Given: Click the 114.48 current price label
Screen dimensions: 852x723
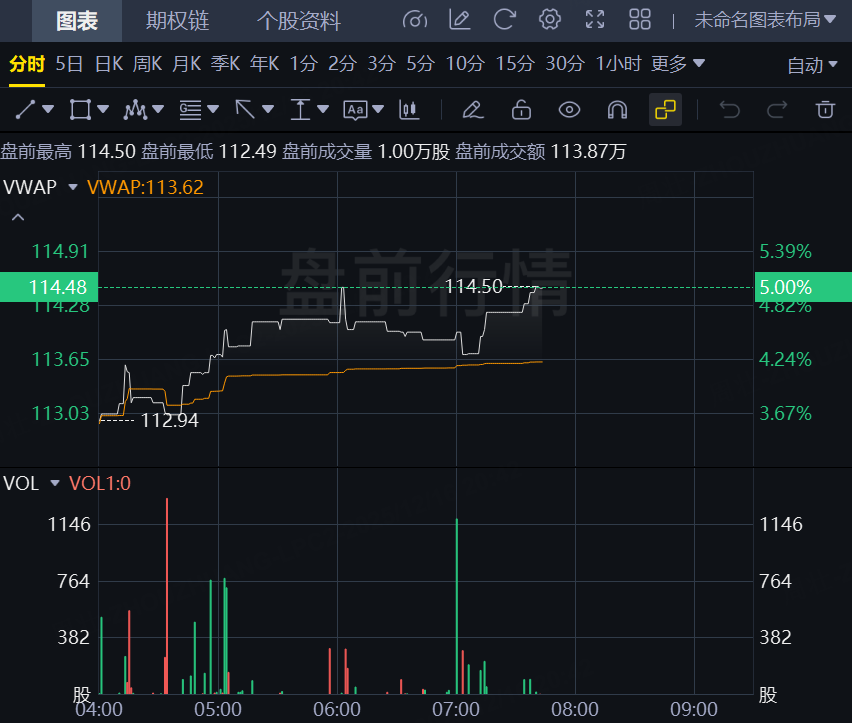Looking at the screenshot, I should click(47, 287).
